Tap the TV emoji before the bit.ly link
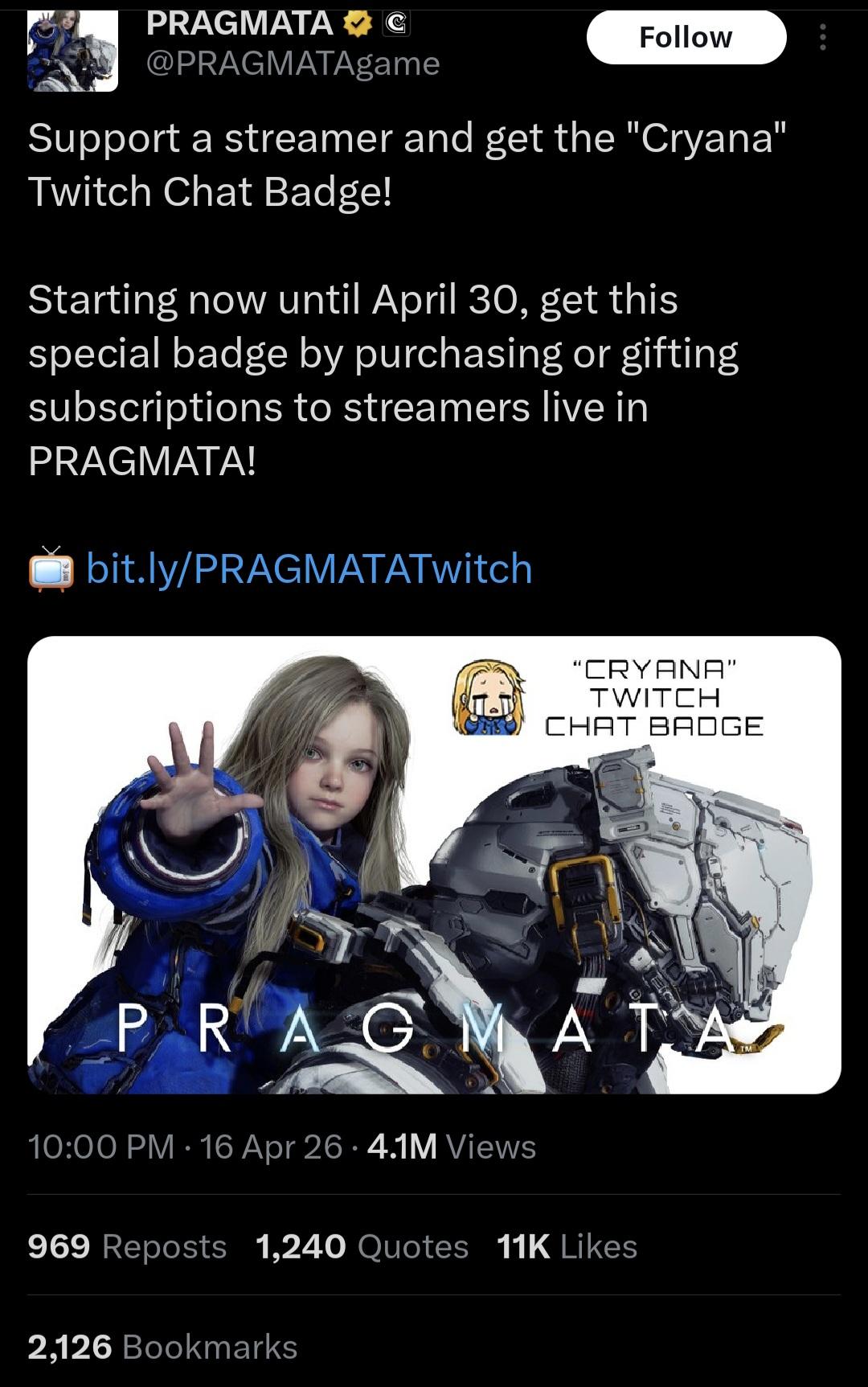 point(51,568)
